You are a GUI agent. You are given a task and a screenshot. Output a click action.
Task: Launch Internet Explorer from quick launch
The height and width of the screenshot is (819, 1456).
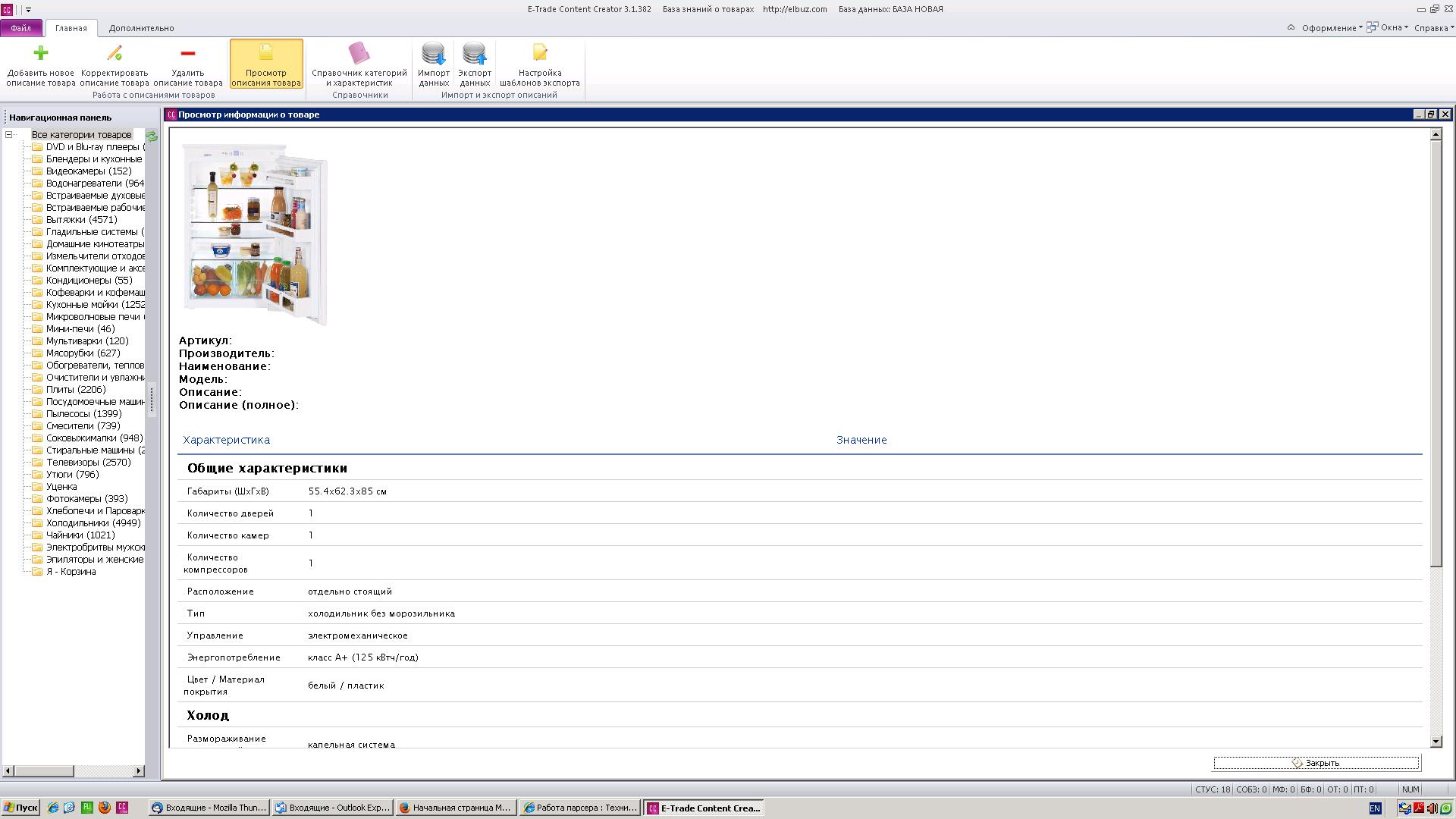[52, 808]
